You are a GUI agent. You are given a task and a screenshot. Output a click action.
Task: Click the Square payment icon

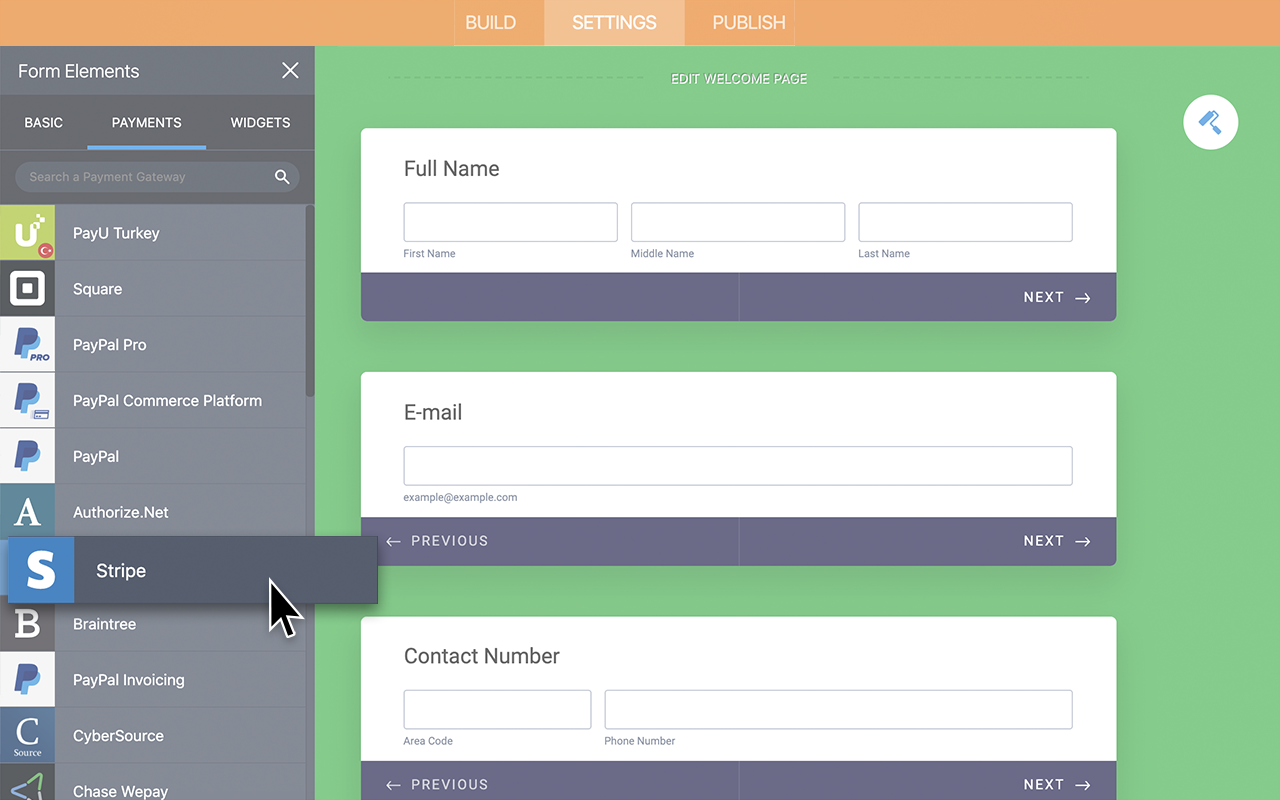[x=27, y=288]
